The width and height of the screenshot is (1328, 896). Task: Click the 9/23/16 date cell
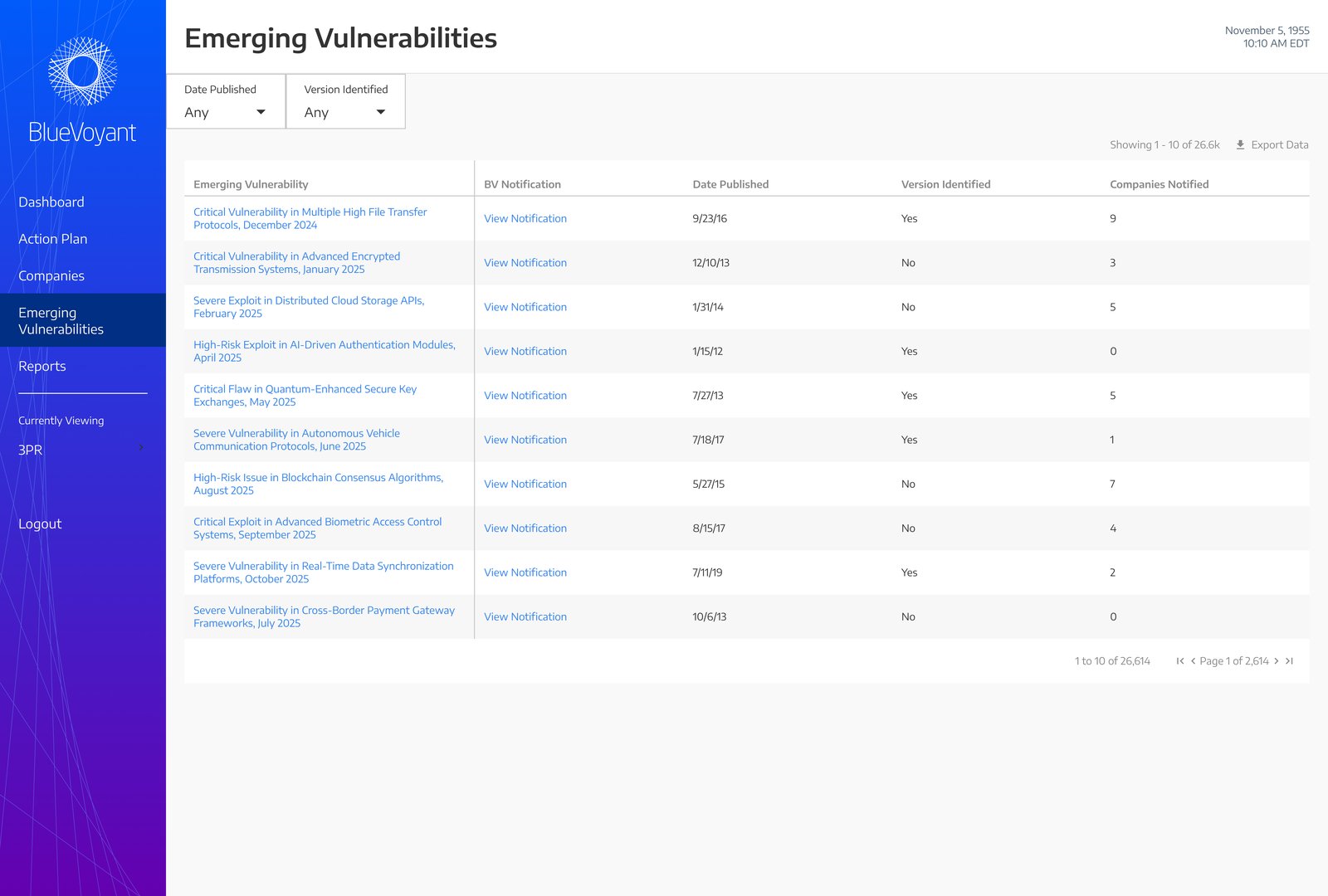710,218
